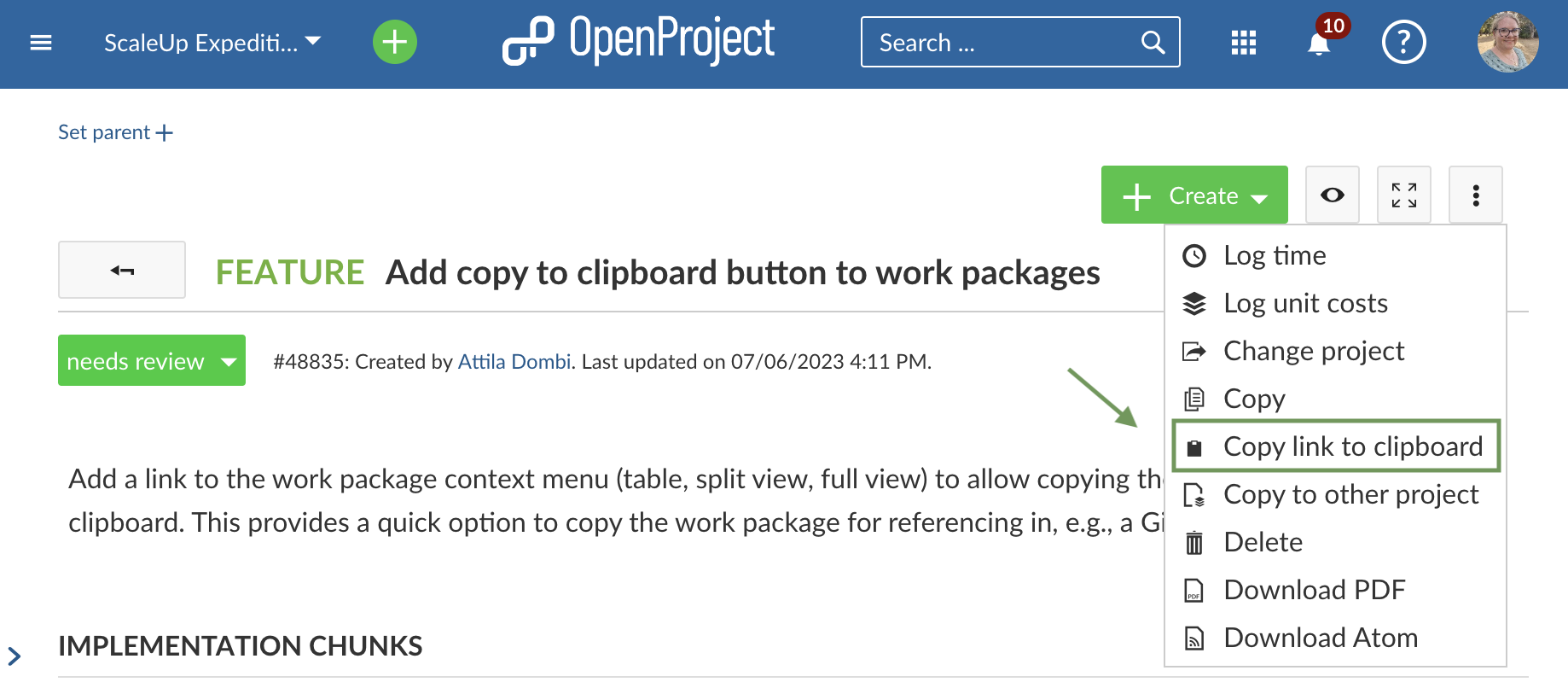Screen dimensions: 1568x688
Task: Open the notifications bell
Action: tap(1317, 44)
